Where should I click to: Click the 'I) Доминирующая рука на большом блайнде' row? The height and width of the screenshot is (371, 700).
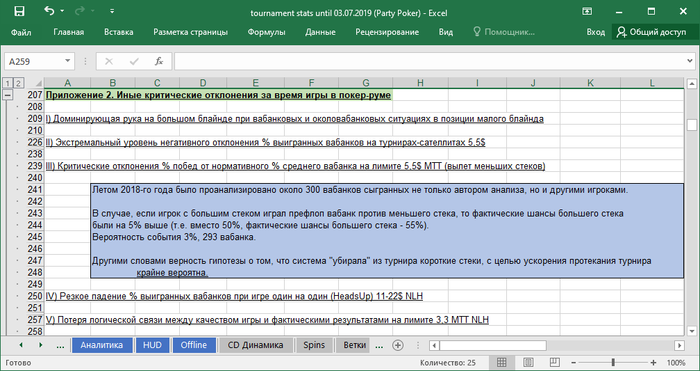pyautogui.click(x=295, y=119)
